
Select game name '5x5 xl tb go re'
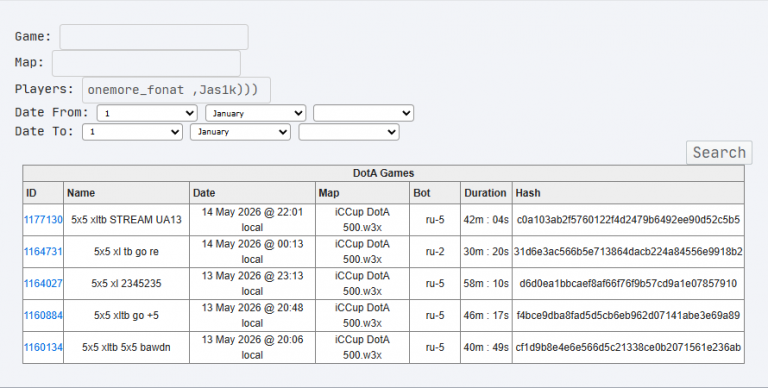click(126, 251)
